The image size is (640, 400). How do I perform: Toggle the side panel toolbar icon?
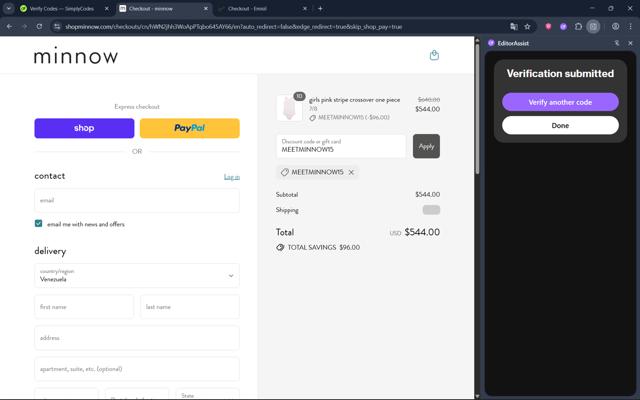pyautogui.click(x=593, y=27)
